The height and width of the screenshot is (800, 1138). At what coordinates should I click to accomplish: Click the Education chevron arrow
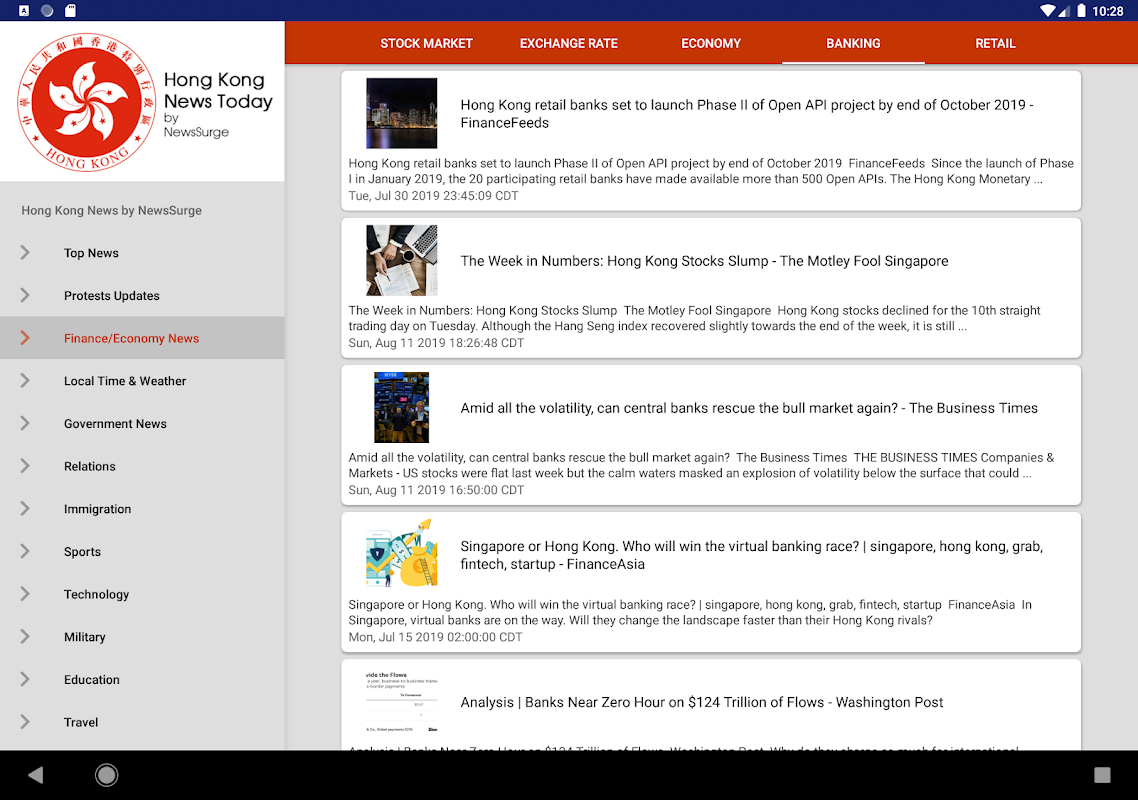point(25,679)
